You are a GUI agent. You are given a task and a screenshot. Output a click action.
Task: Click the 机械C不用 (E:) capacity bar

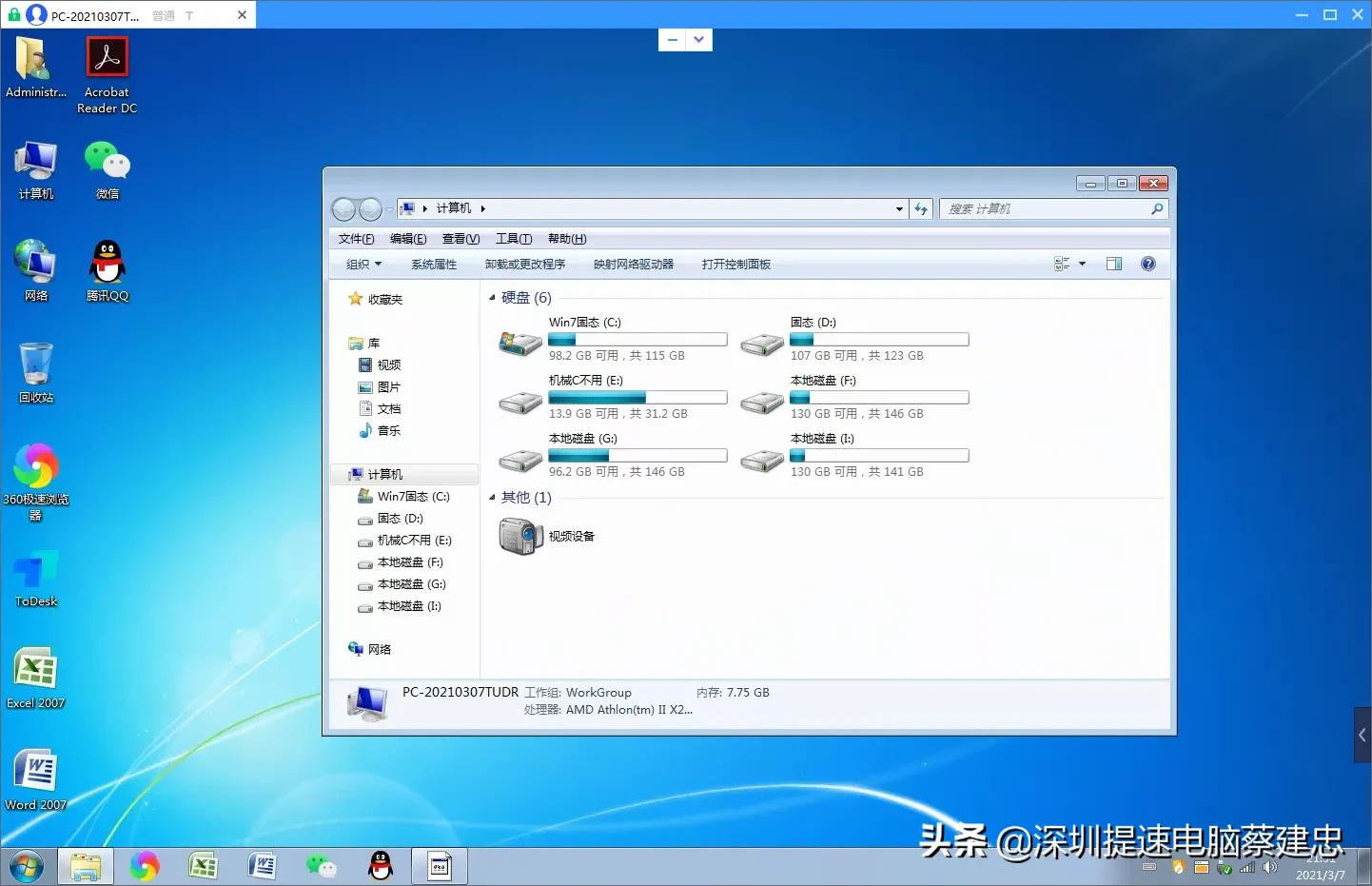point(637,398)
